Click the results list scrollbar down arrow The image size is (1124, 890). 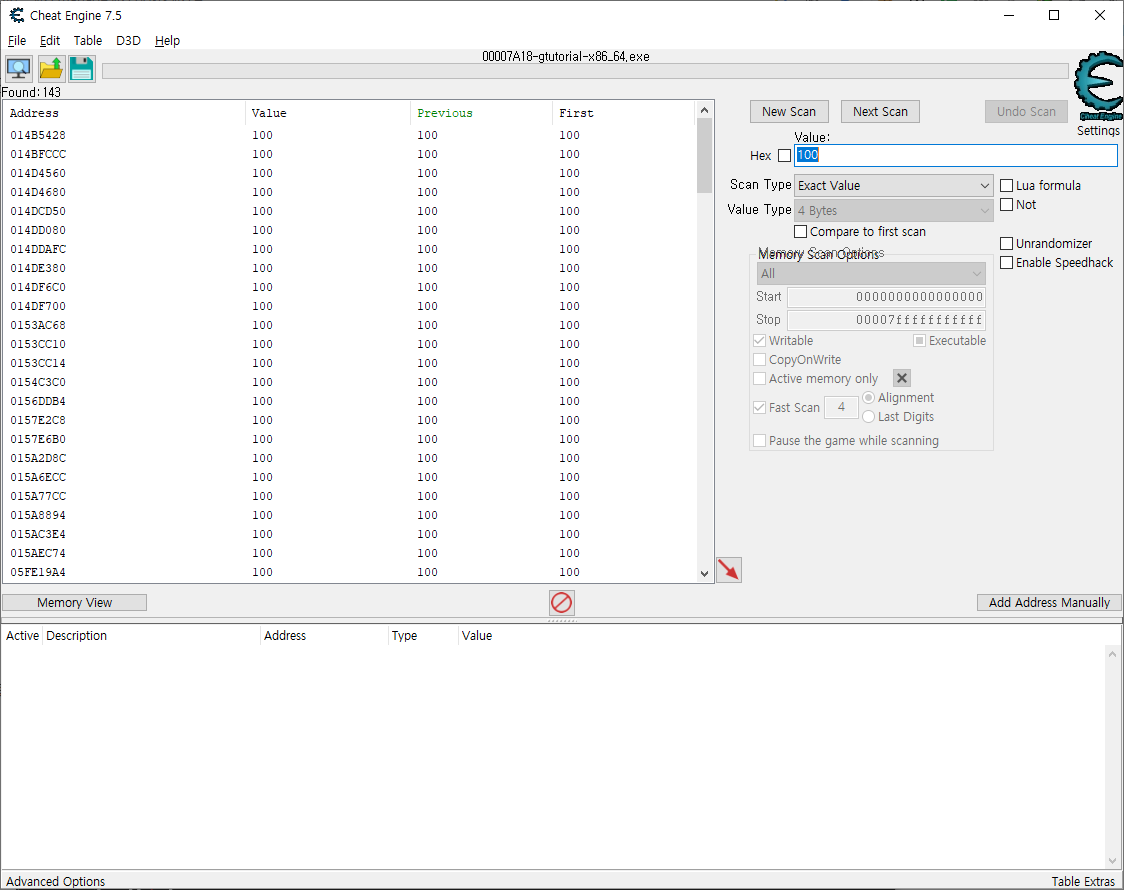[x=704, y=574]
